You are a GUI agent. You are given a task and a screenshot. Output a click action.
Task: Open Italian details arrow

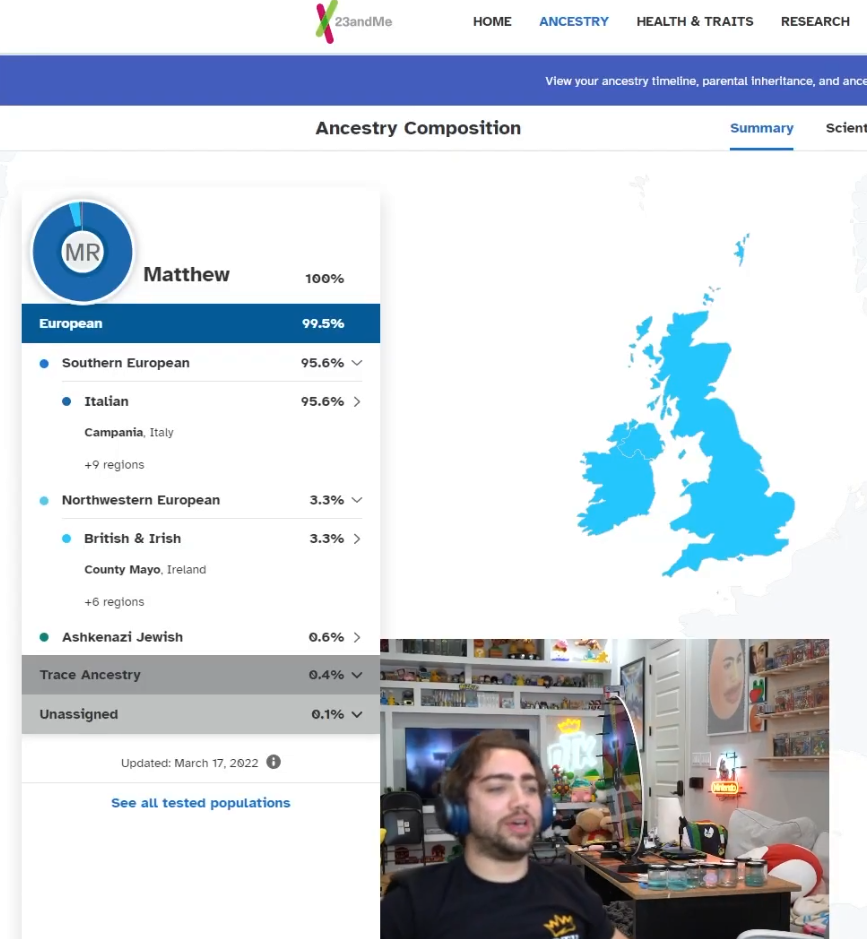[357, 402]
